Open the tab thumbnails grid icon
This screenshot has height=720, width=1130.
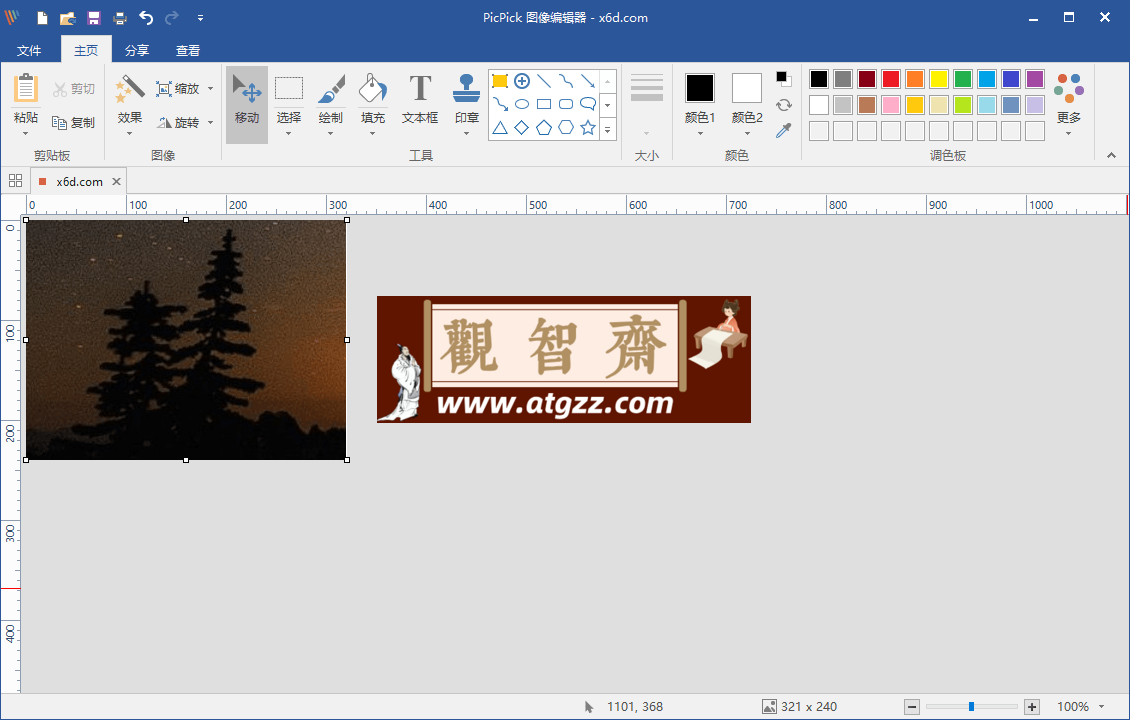[x=15, y=181]
